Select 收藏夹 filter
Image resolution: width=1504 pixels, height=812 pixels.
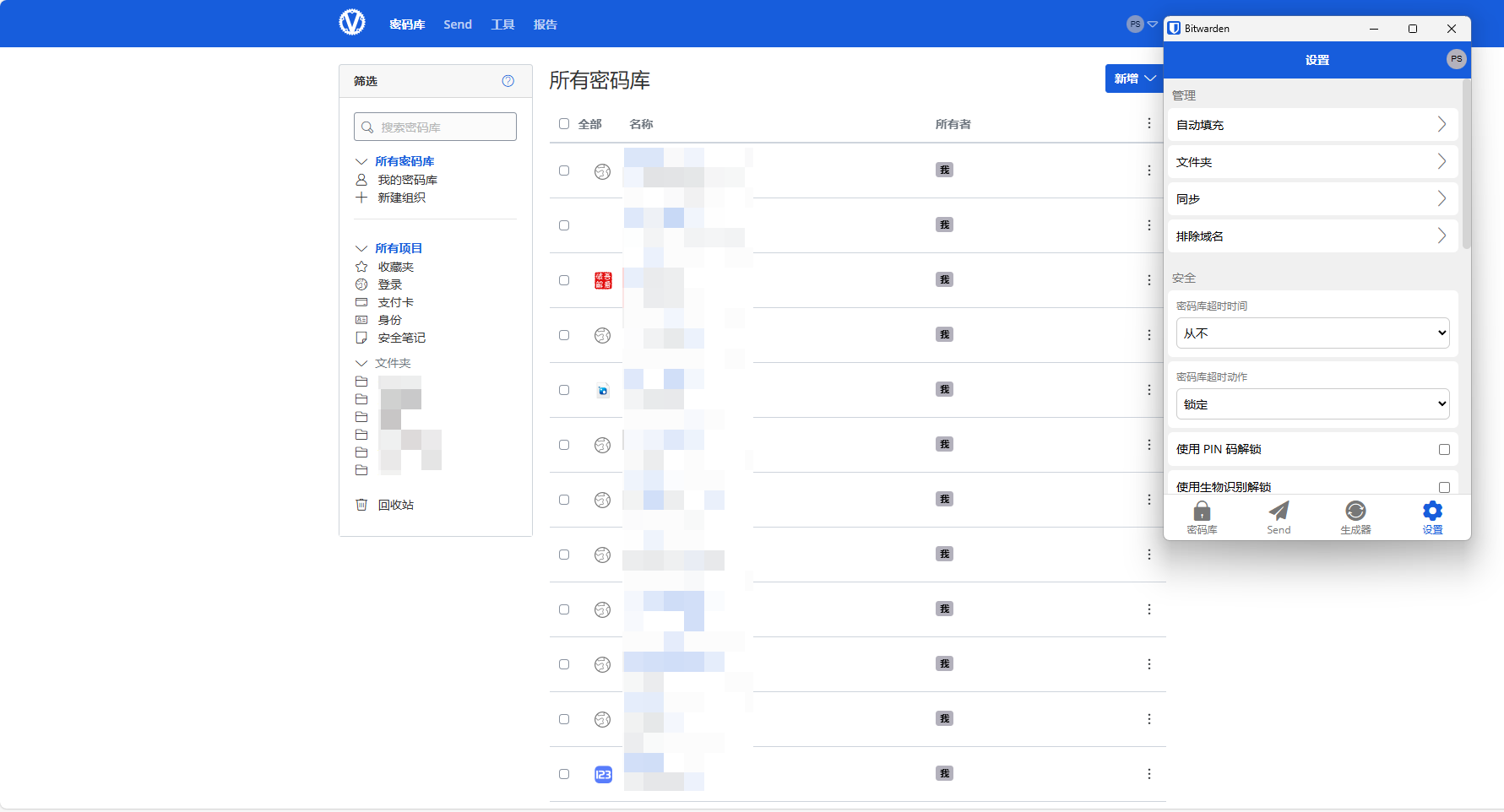(x=395, y=267)
